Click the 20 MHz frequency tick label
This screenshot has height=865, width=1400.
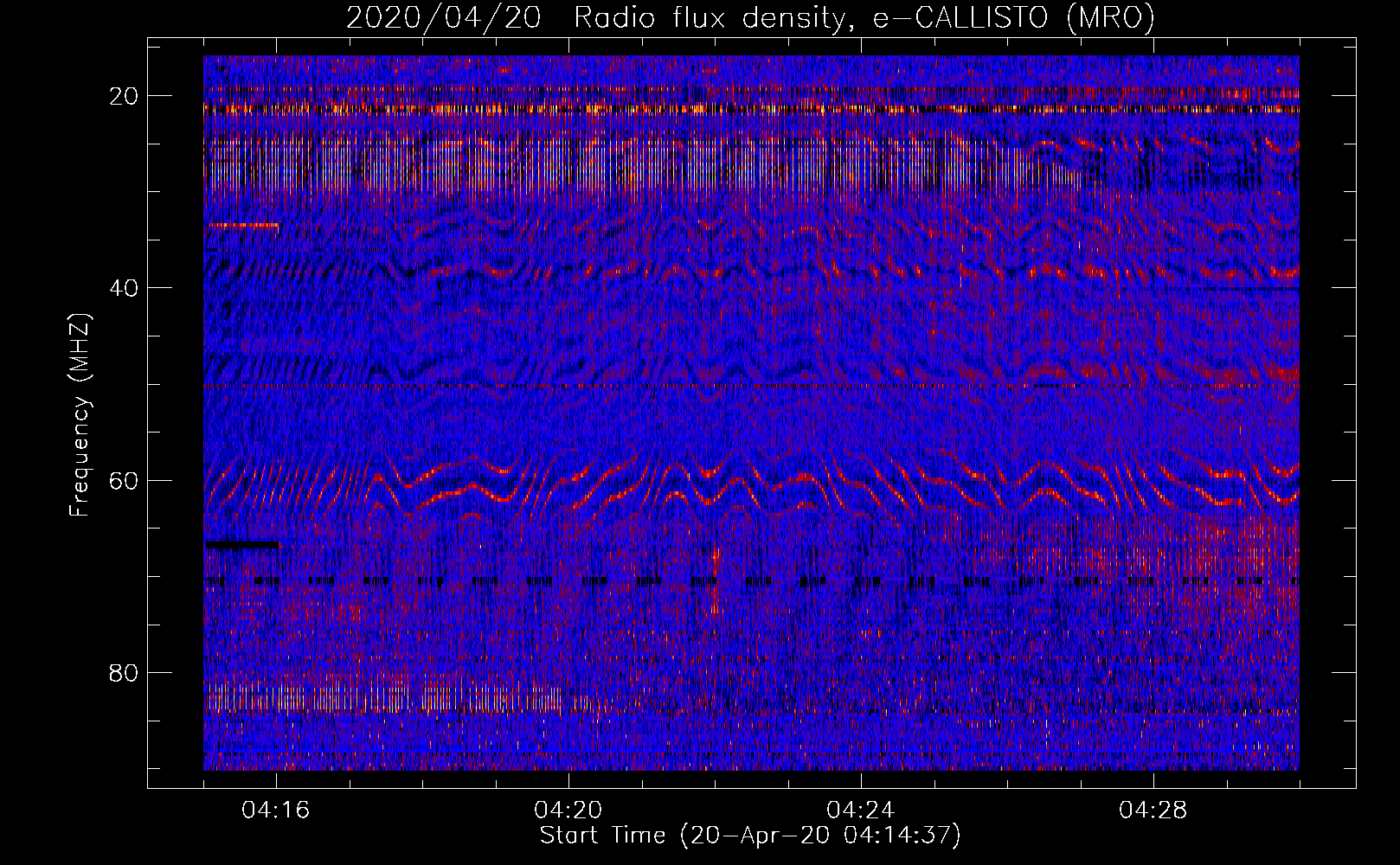point(125,96)
